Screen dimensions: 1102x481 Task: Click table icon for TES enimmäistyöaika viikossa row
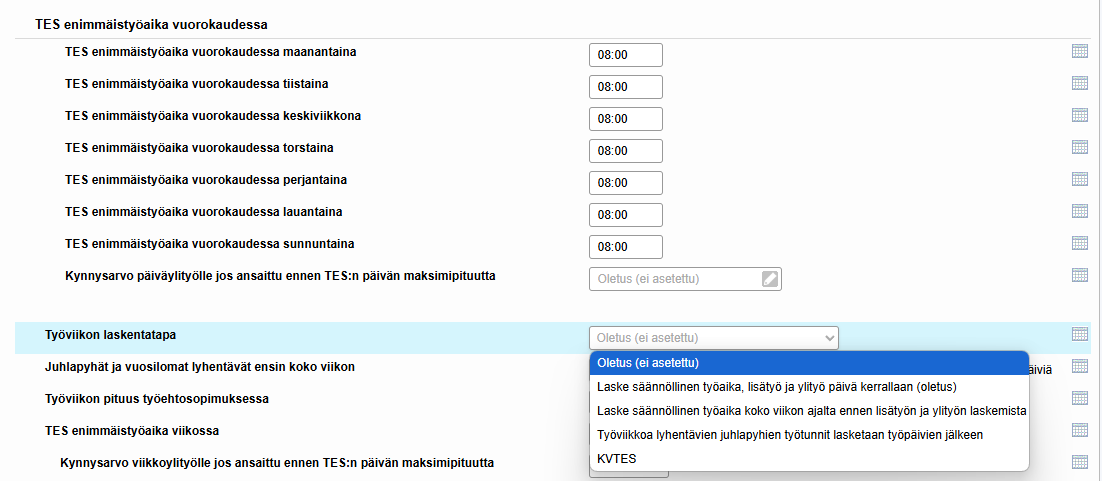[1080, 430]
